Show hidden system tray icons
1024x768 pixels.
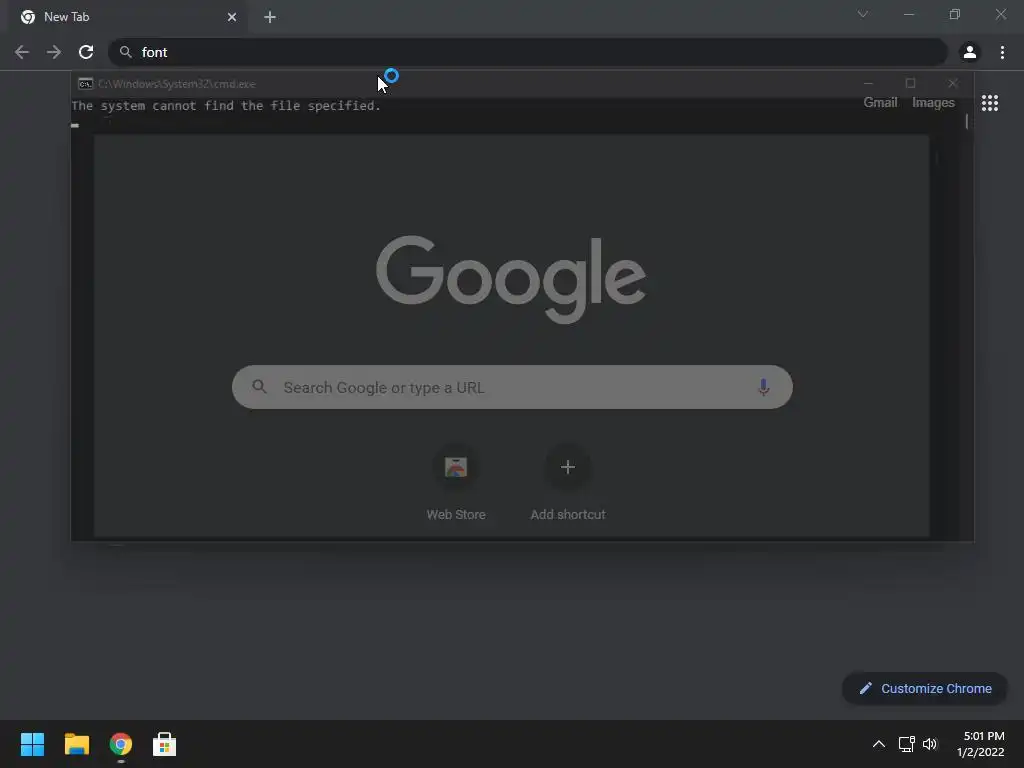pos(879,744)
